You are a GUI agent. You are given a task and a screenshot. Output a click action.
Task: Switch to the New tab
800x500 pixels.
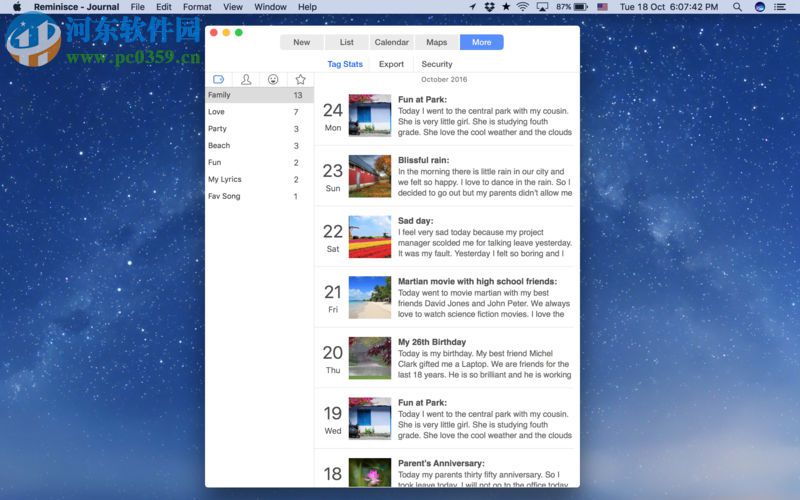tap(302, 42)
